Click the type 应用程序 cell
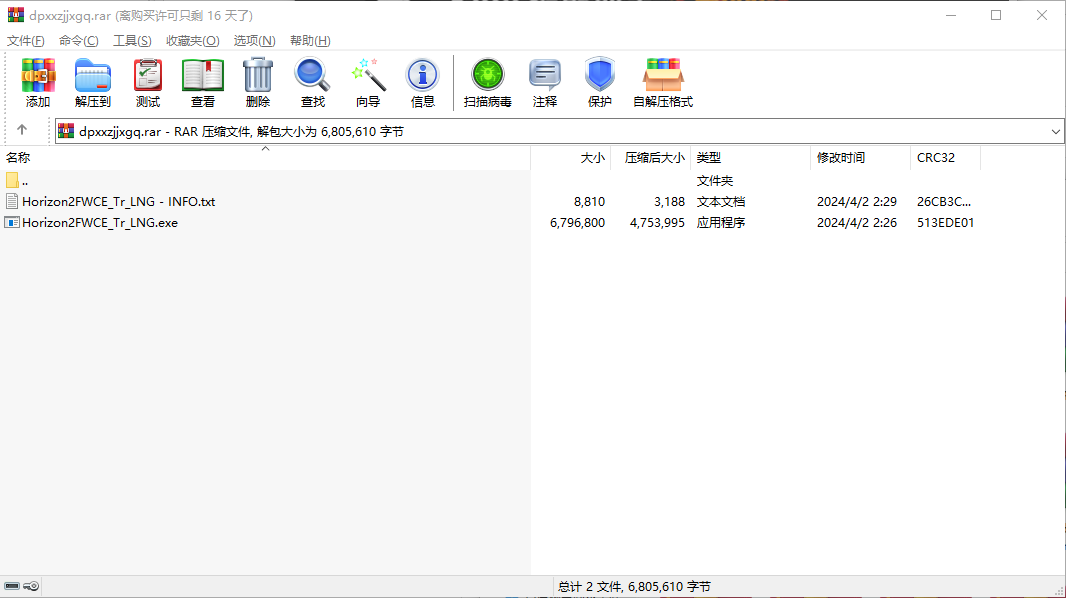 point(721,223)
